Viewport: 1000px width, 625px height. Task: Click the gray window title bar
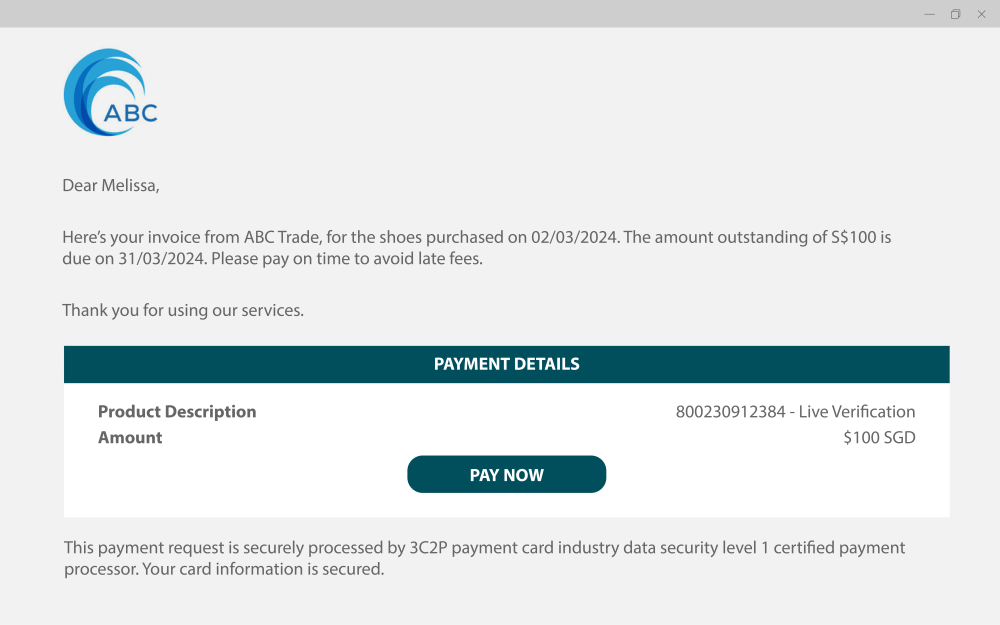(459, 13)
